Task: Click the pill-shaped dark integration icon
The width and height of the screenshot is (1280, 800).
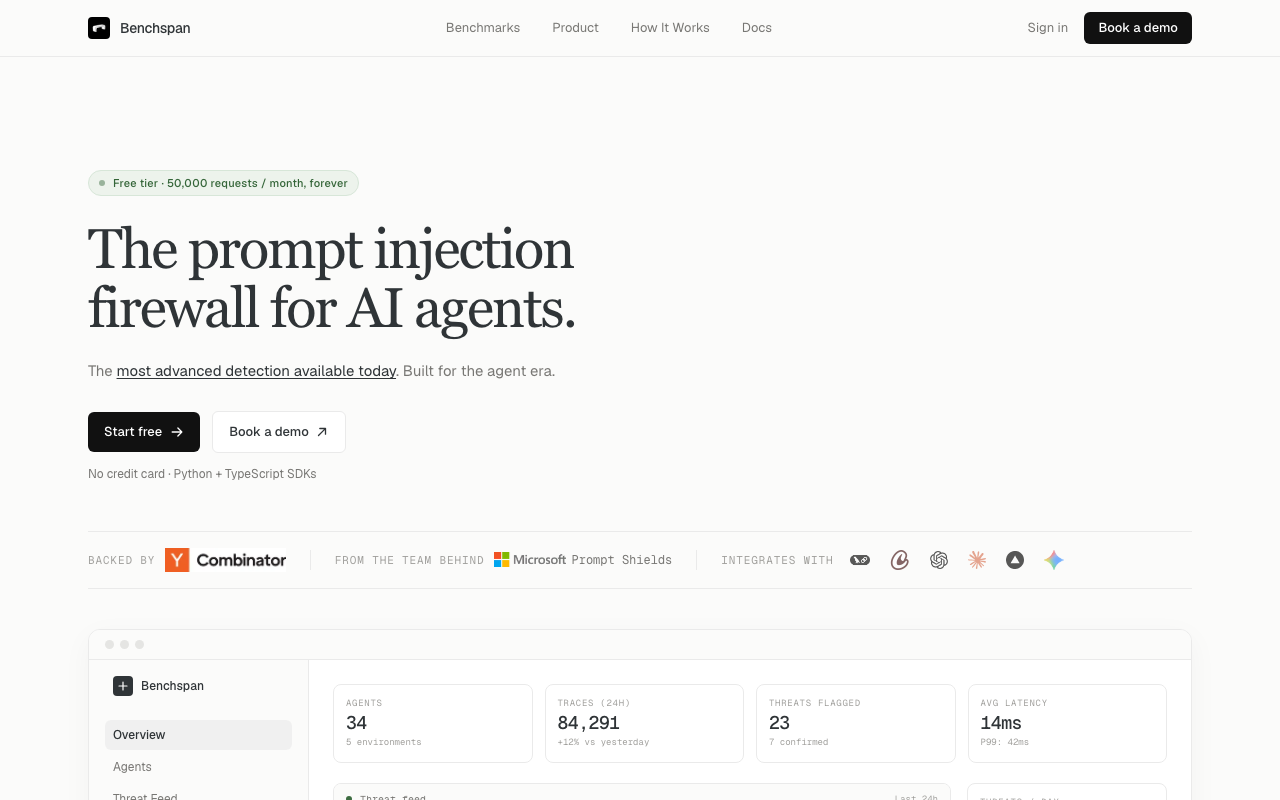Action: click(860, 560)
